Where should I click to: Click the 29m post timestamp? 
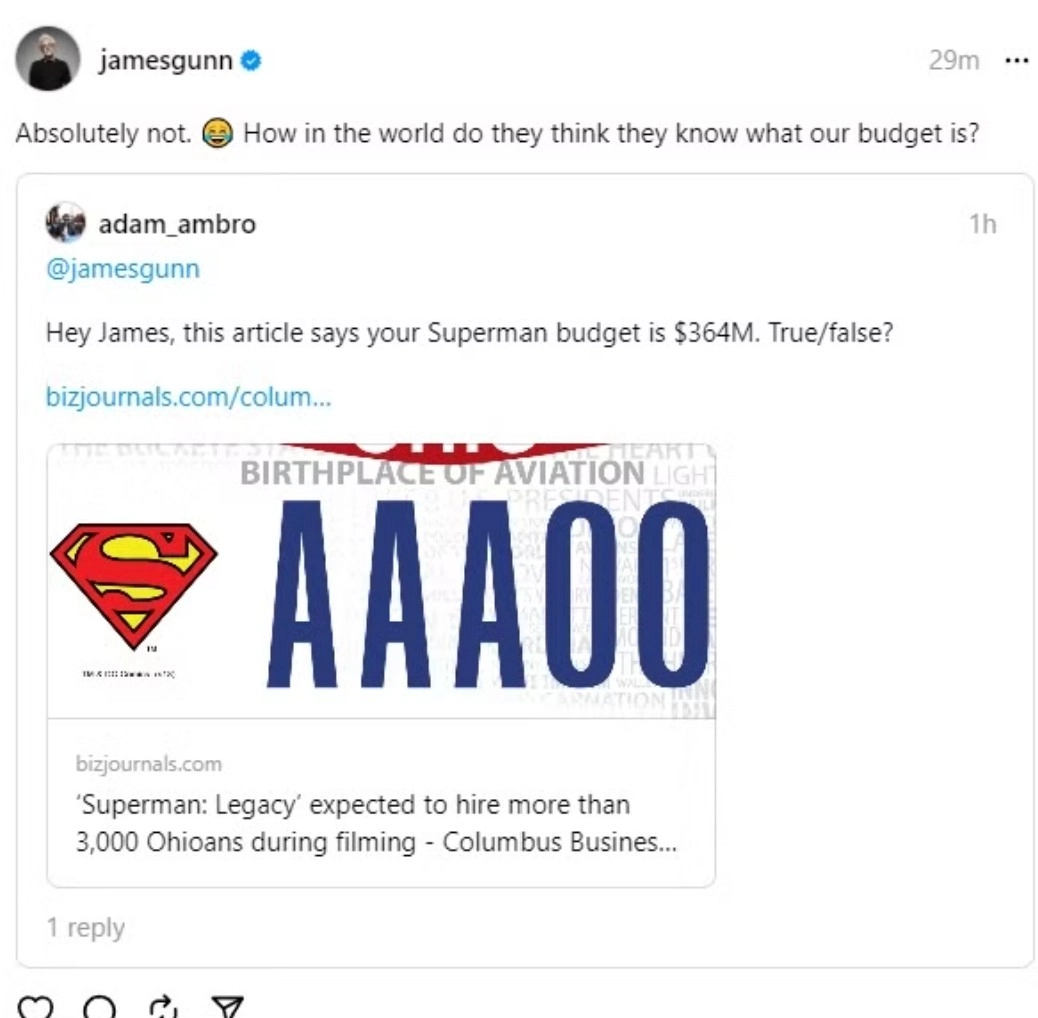pyautogui.click(x=953, y=61)
